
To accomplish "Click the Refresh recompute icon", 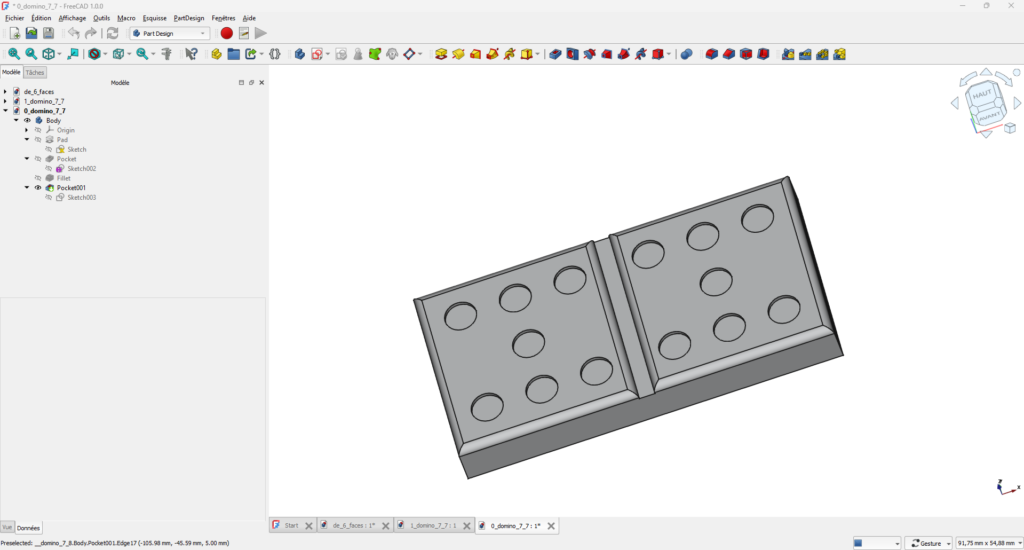I will coord(112,33).
